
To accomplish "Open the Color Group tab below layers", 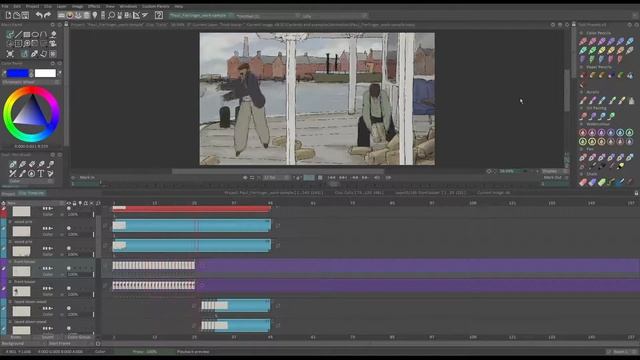I will [x=79, y=338].
